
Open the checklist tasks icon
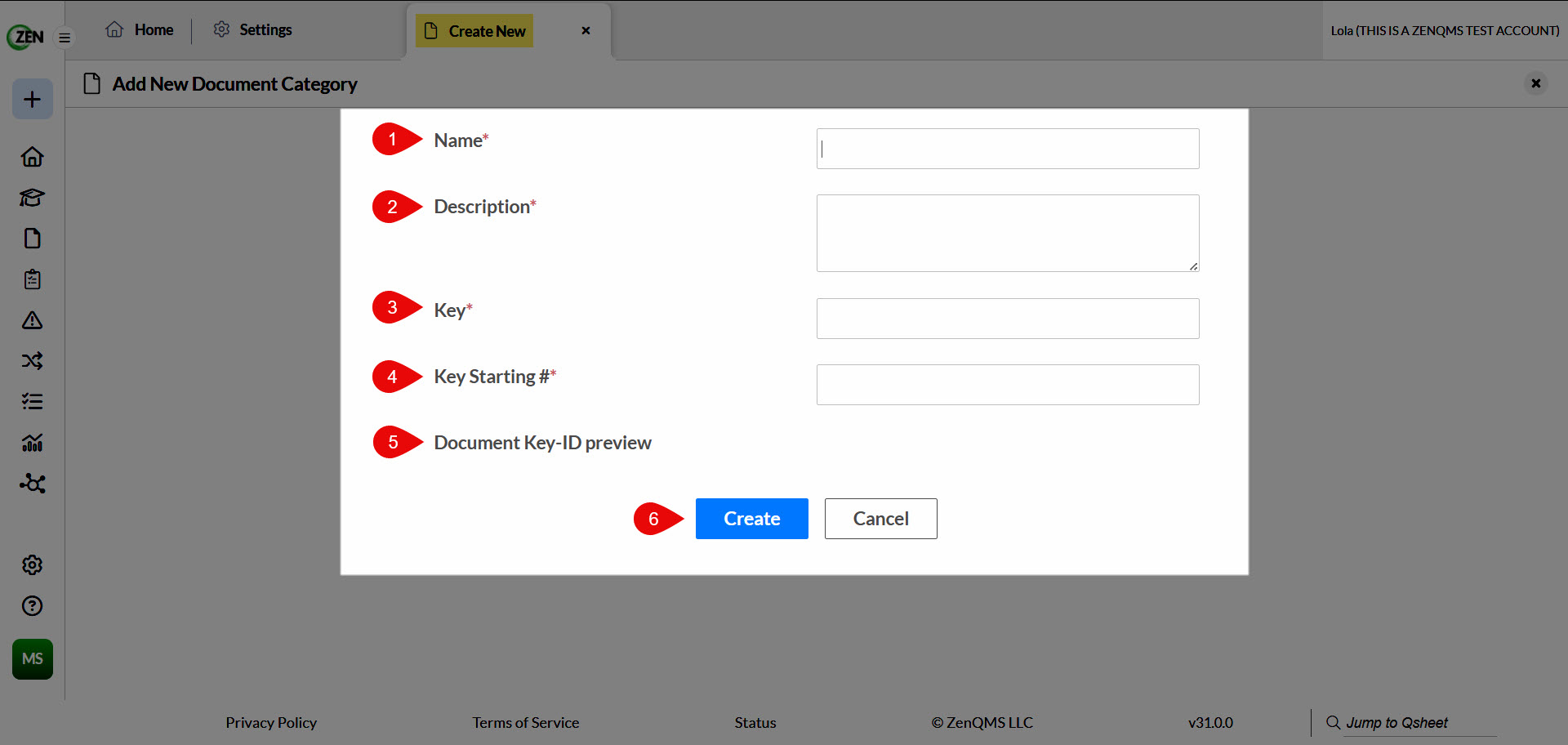(33, 402)
